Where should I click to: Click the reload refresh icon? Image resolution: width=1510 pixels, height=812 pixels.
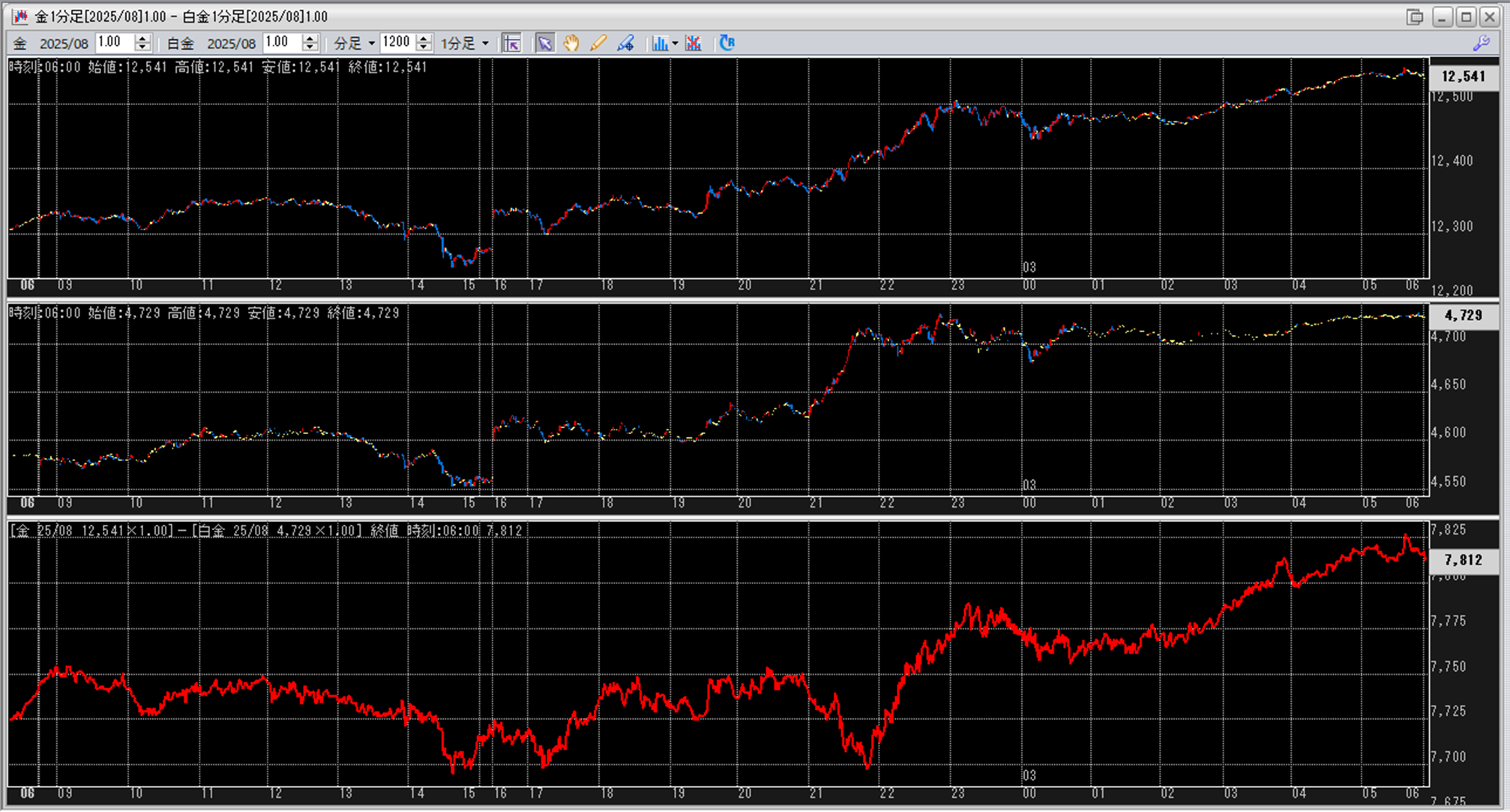pos(727,43)
